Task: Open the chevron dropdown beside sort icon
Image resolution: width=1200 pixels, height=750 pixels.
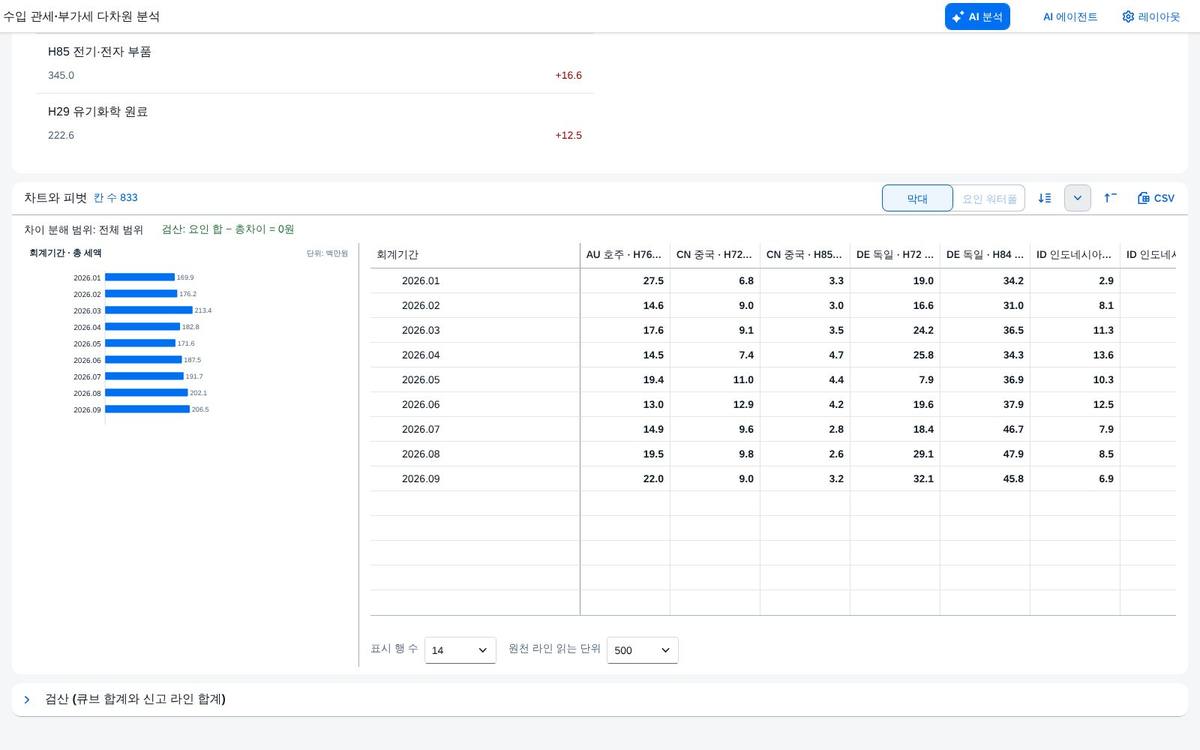Action: pos(1077,198)
